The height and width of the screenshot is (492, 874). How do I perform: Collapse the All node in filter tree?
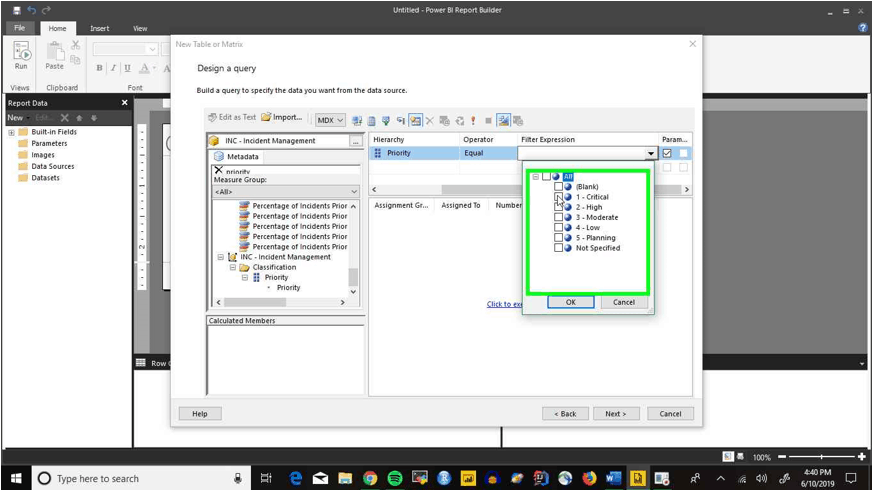pos(536,177)
